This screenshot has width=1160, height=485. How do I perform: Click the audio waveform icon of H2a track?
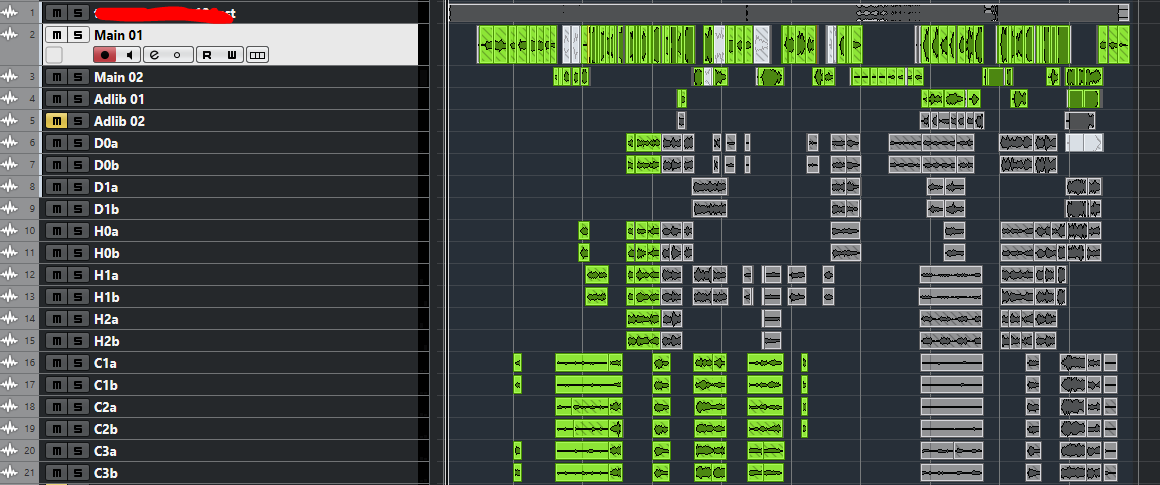click(10, 319)
